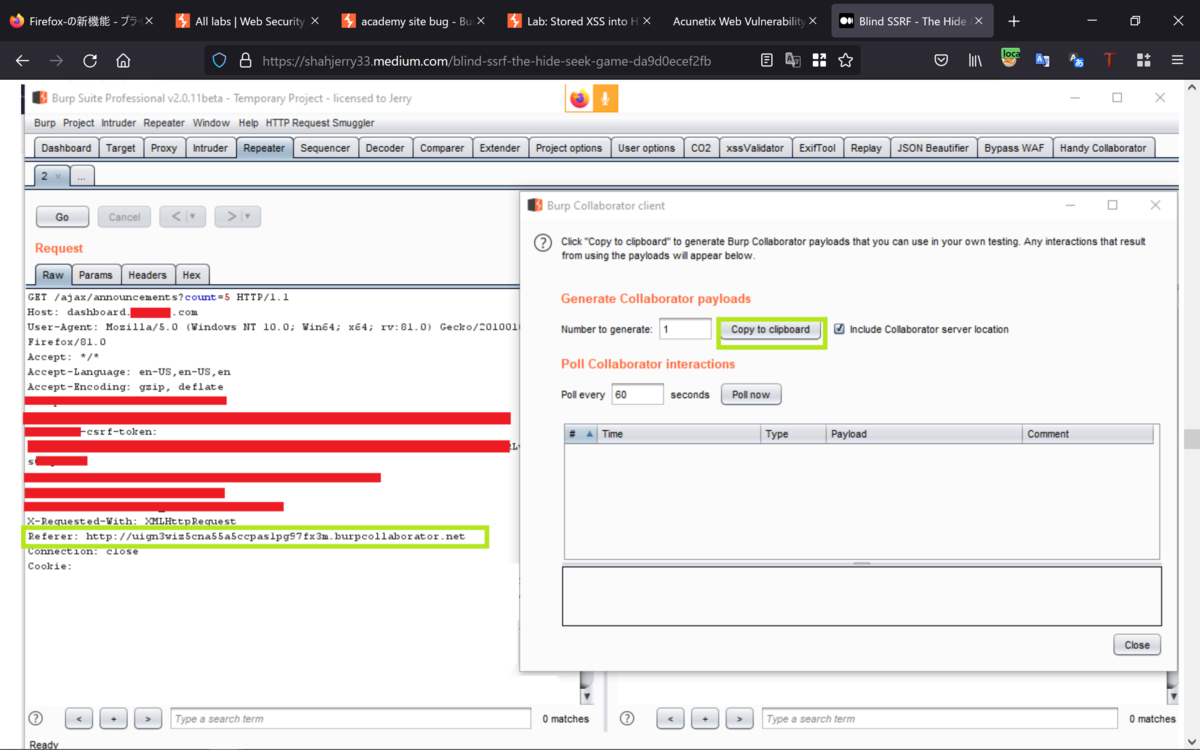Image resolution: width=1200 pixels, height=750 pixels.
Task: Sort interactions by the # column arrow
Action: click(x=589, y=434)
